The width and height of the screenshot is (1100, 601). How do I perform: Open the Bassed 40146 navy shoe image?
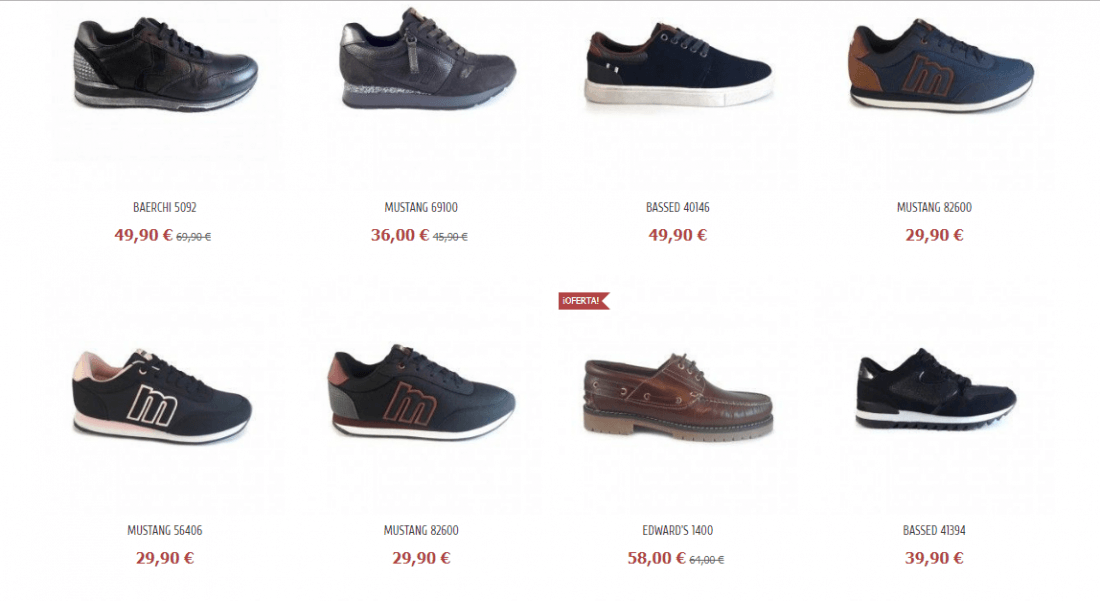point(678,65)
